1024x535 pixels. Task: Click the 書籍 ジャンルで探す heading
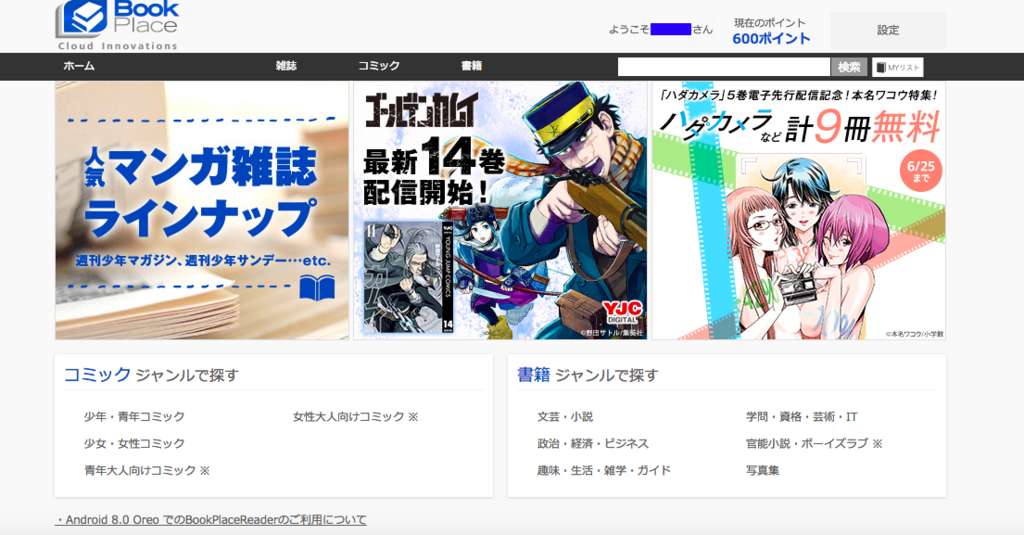pos(588,375)
